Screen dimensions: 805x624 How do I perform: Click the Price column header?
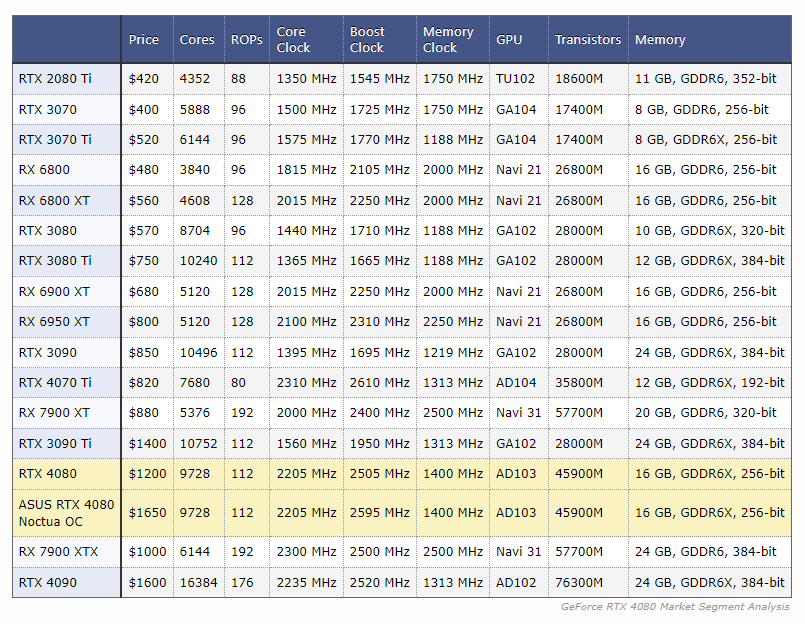click(144, 40)
